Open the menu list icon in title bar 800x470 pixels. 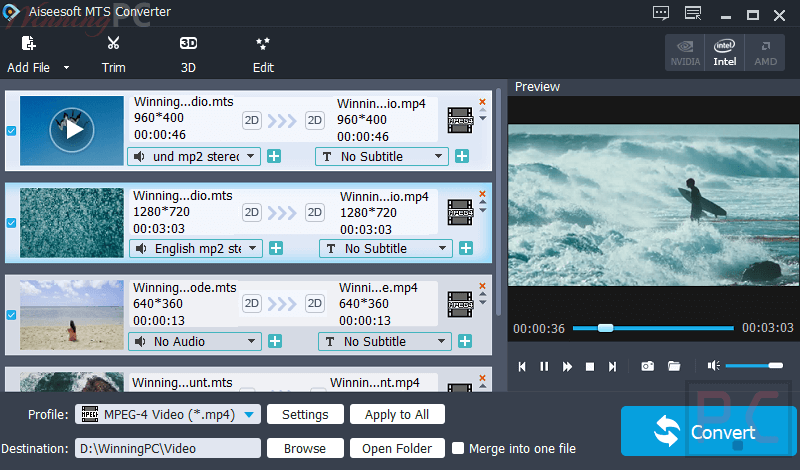tap(693, 13)
